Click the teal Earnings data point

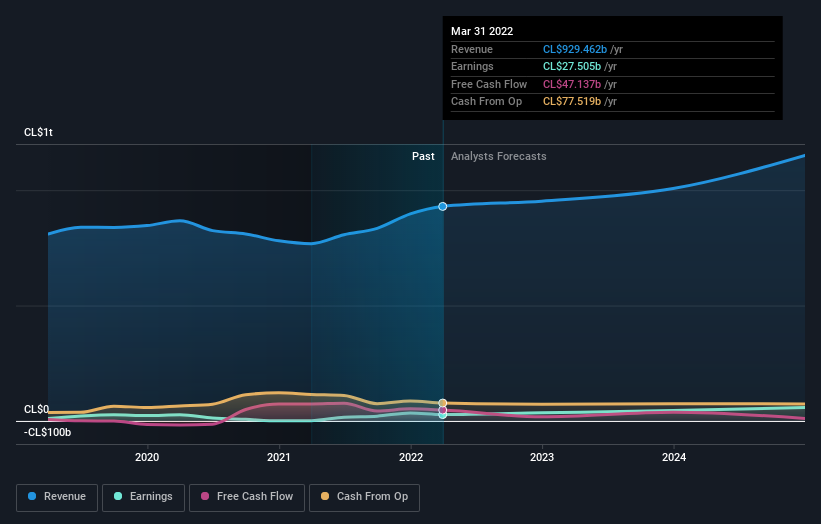(443, 415)
